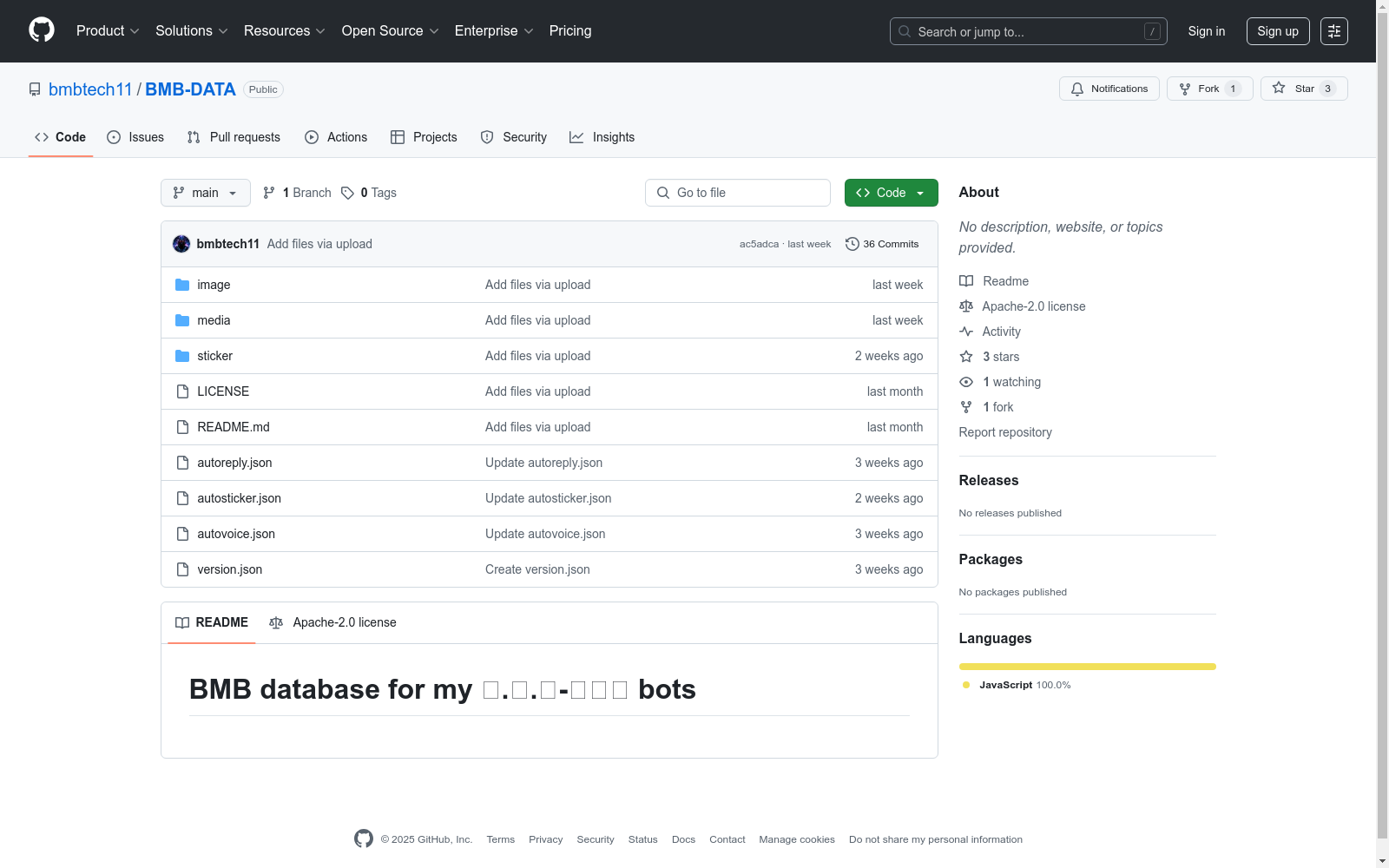
Task: Switch to the Security tab
Action: 514,137
